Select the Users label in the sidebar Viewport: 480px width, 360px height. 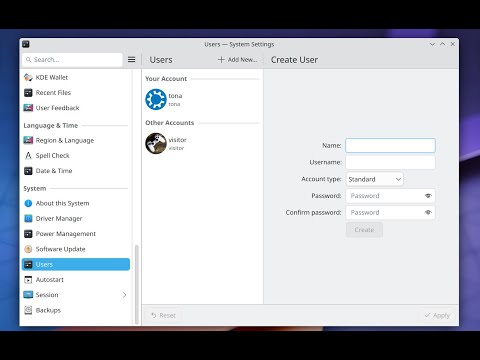(44, 264)
